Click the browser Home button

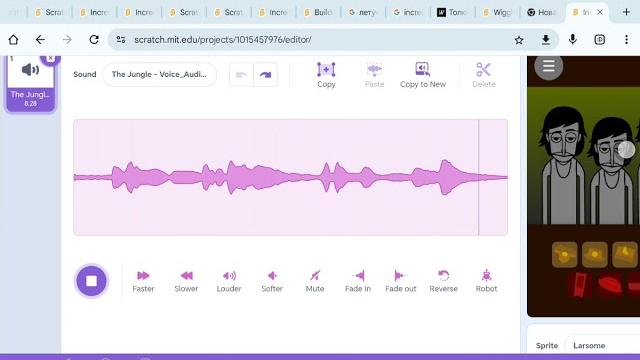(13, 40)
